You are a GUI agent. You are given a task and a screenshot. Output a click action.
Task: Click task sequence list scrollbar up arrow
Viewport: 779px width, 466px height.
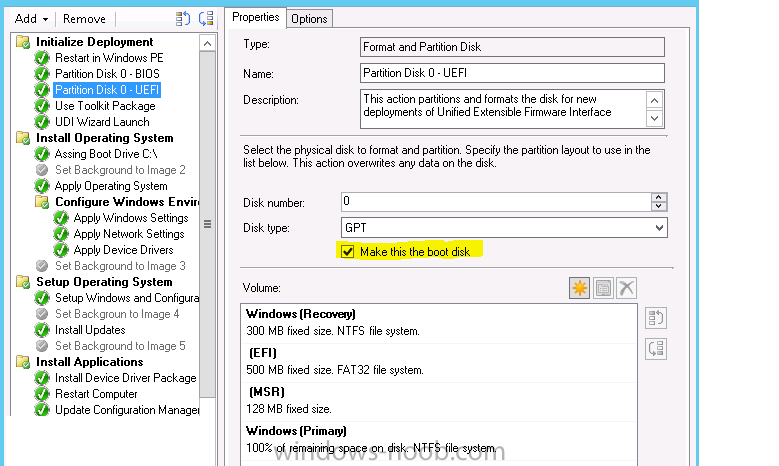pyautogui.click(x=207, y=44)
